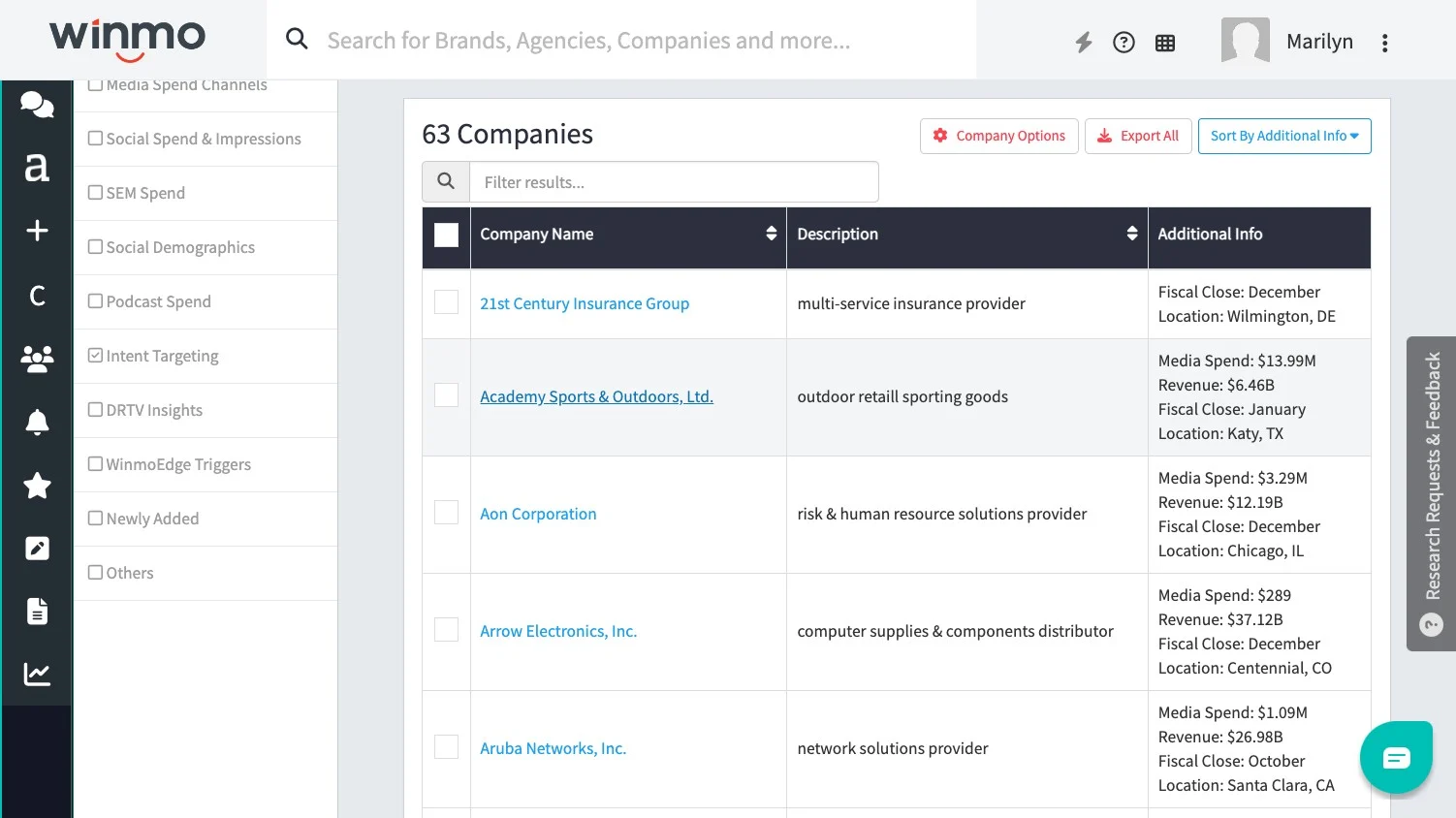1456x818 pixels.
Task: Enable WinmoEdge Triggers filter checkbox
Action: (95, 464)
